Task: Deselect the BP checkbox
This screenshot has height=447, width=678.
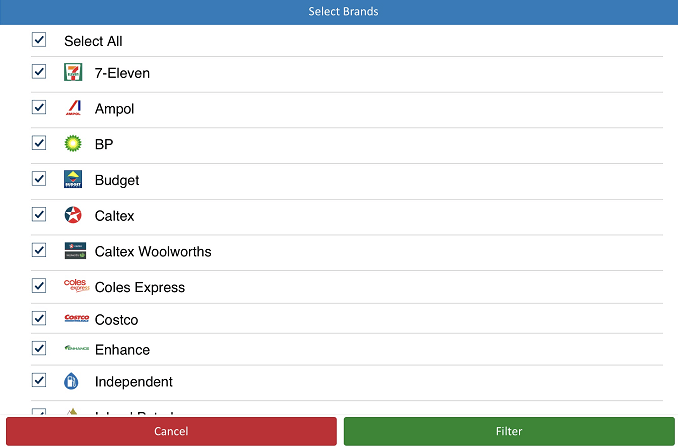Action: 39,143
